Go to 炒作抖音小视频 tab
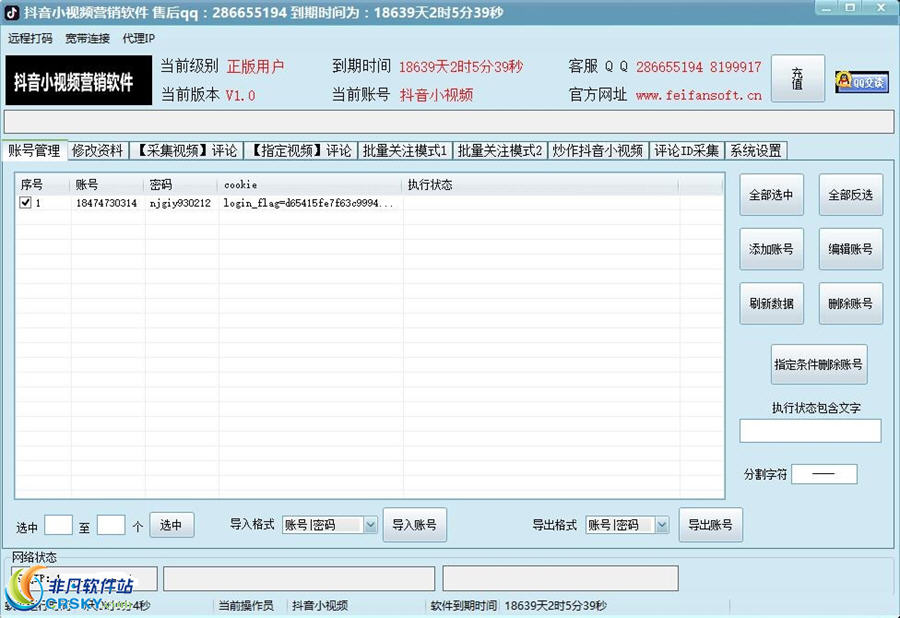900x618 pixels. click(598, 151)
